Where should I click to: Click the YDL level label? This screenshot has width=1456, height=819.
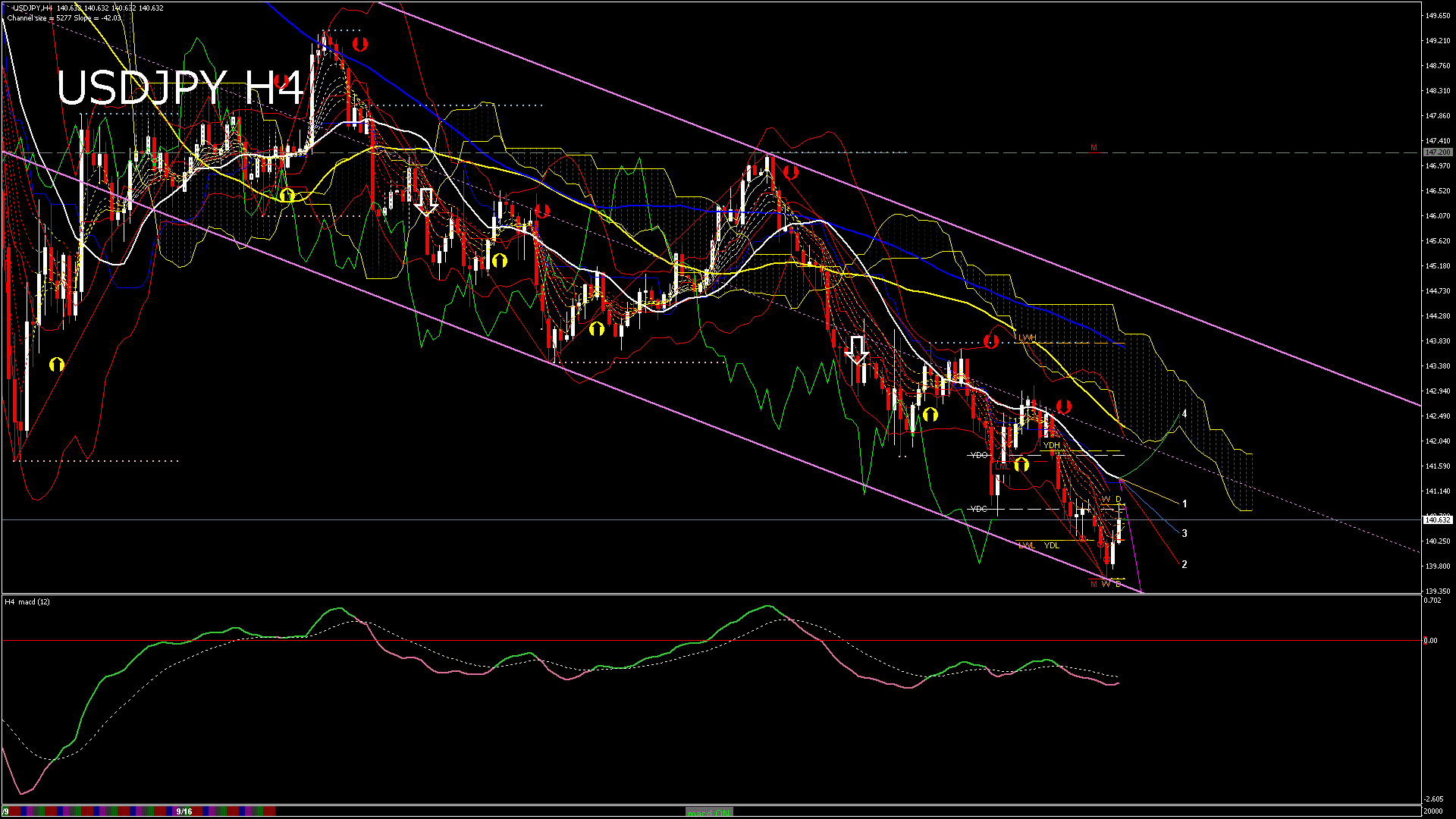click(x=1051, y=545)
